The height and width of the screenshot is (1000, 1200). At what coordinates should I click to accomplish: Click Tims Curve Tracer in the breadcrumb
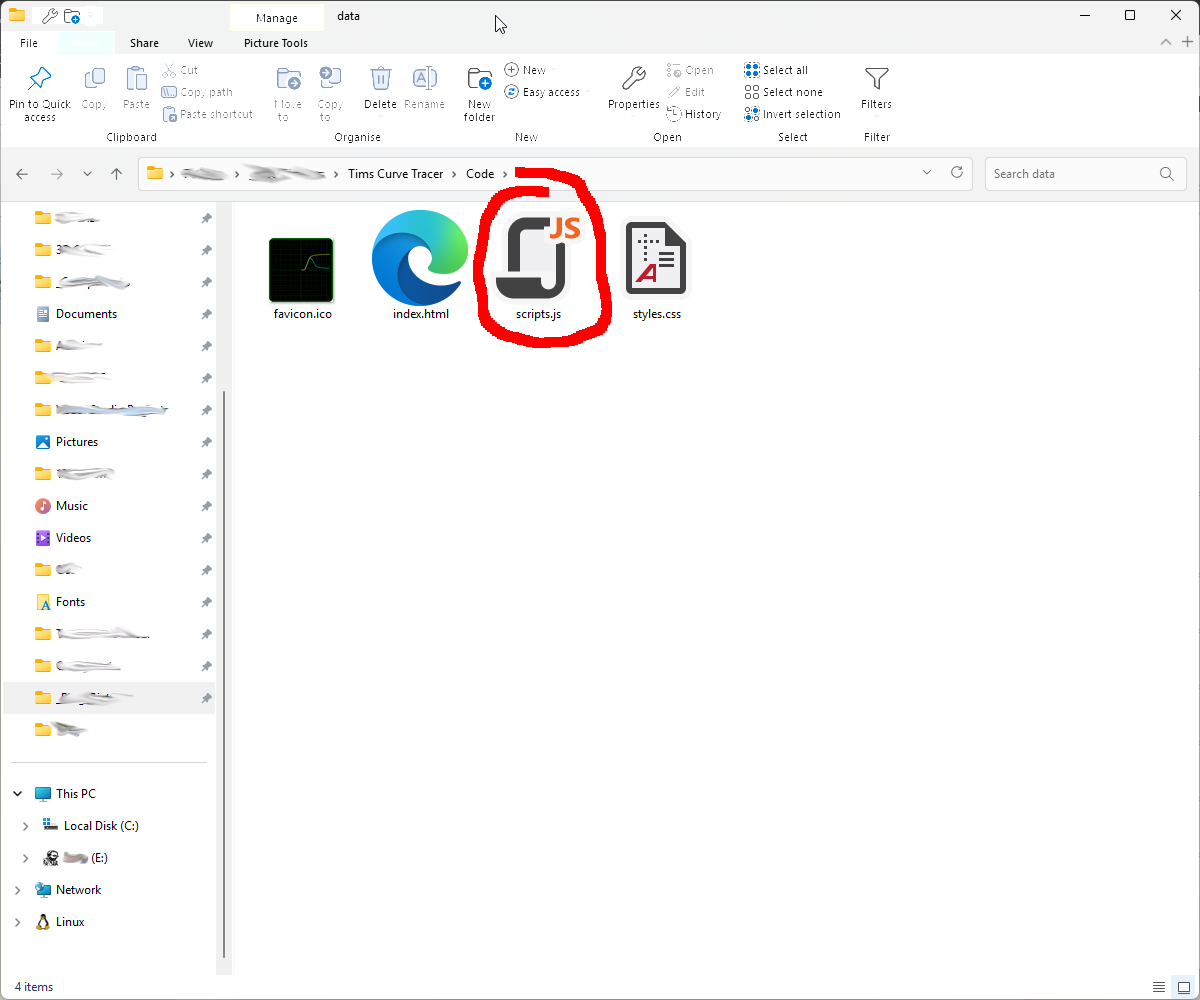point(396,174)
